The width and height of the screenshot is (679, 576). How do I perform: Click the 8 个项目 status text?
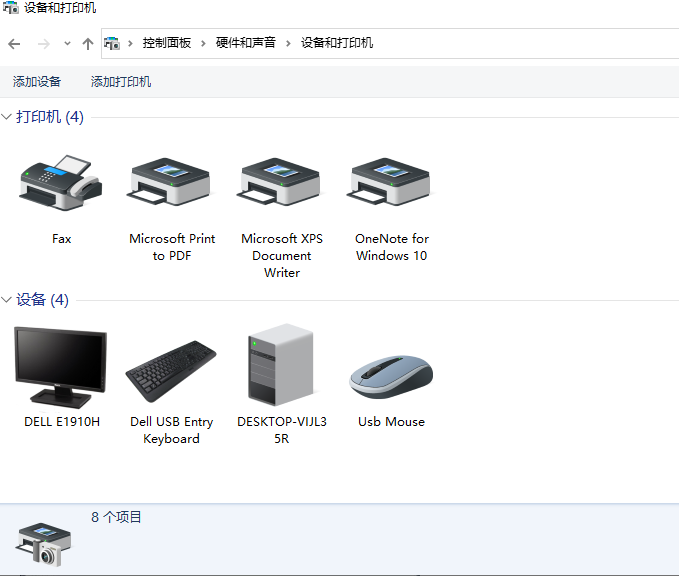[x=116, y=517]
